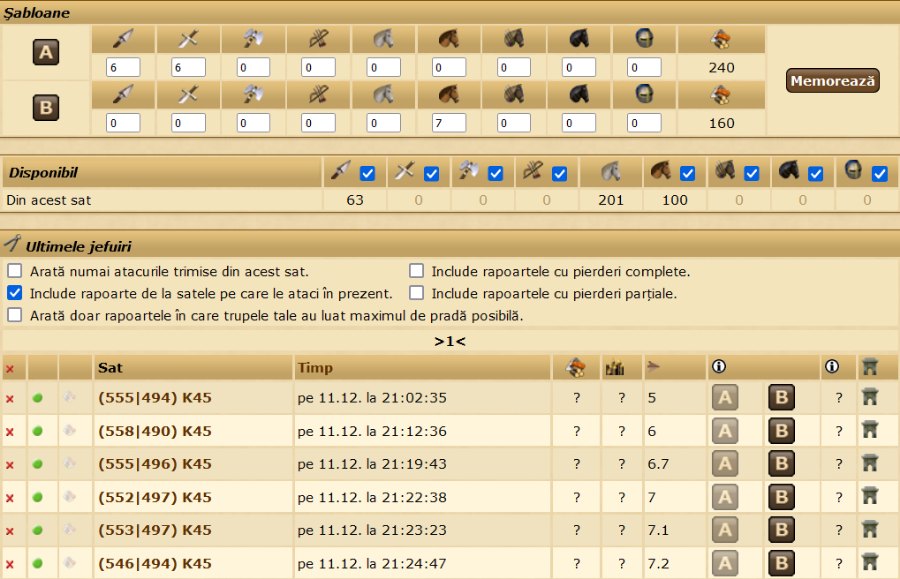The height and width of the screenshot is (579, 900).
Task: Open village link (555|494) K45
Action: (154, 398)
